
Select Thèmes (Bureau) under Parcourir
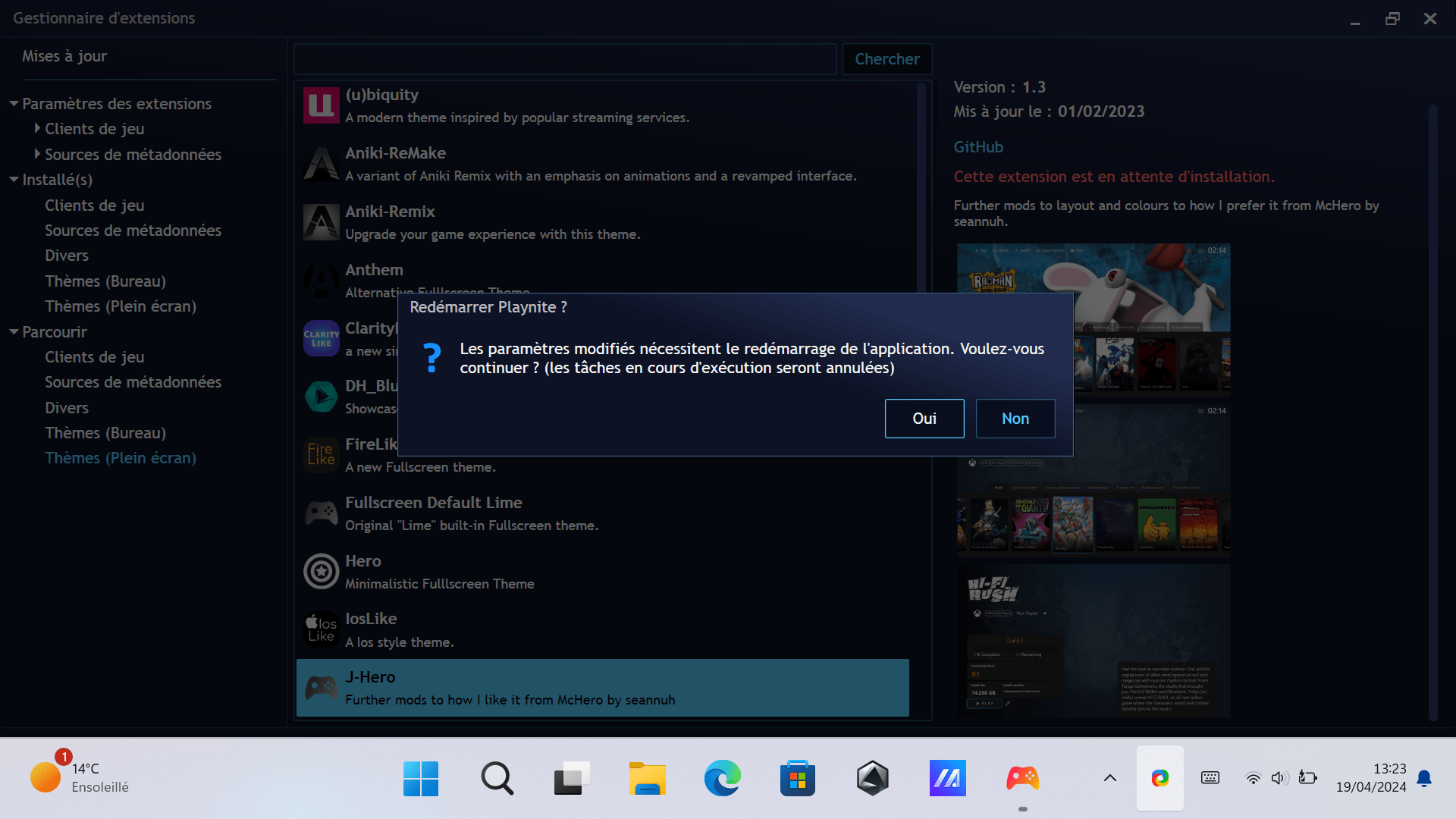coord(105,433)
